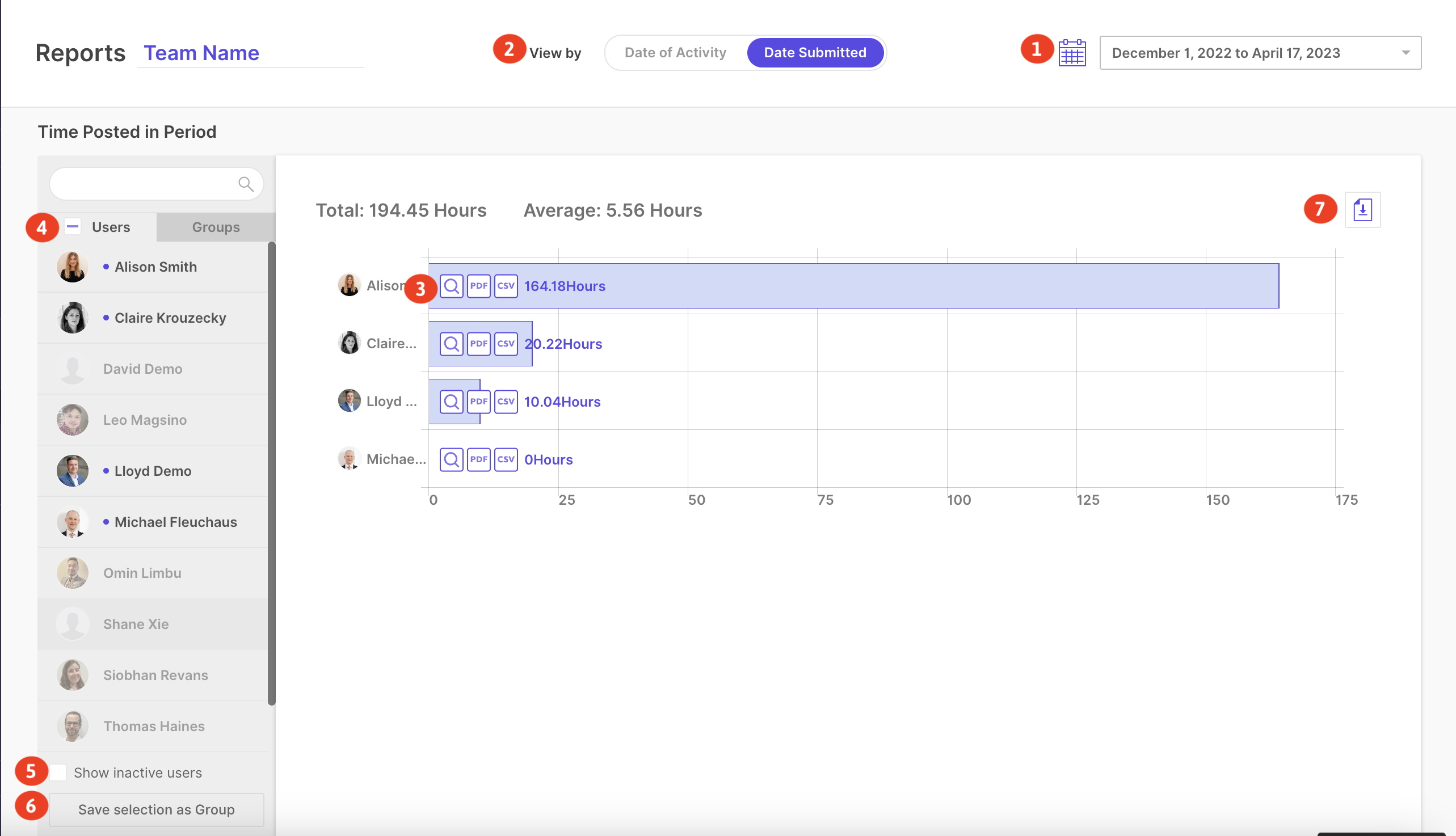
Task: Select Leo Magsino in the user list
Action: 153,420
